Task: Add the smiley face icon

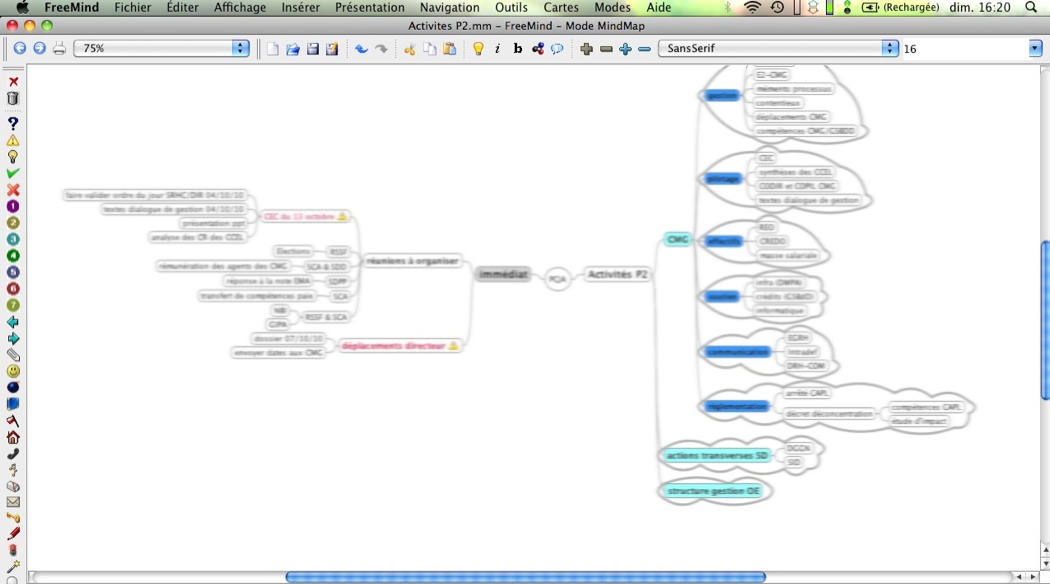Action: point(13,371)
